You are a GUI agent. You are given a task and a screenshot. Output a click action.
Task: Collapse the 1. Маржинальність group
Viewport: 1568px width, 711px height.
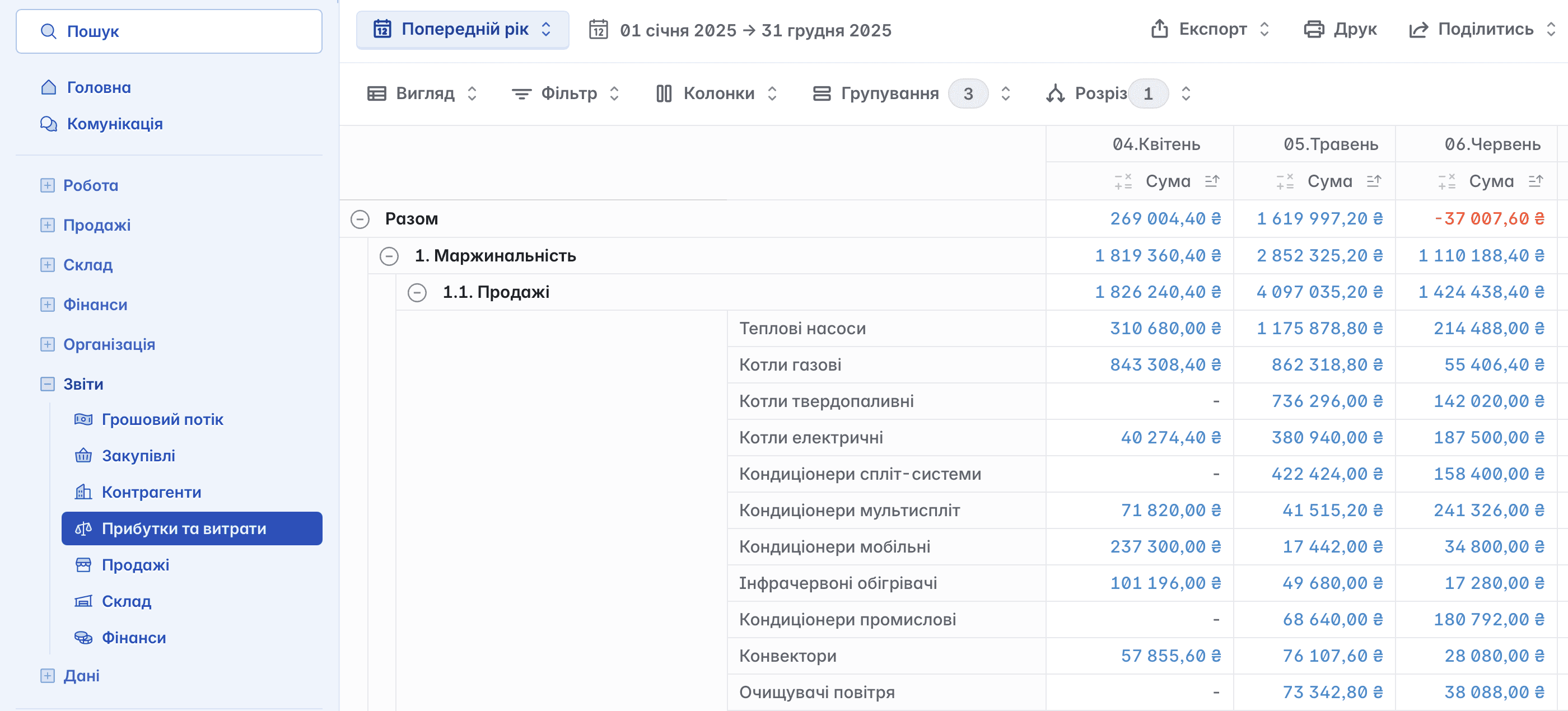[x=389, y=256]
